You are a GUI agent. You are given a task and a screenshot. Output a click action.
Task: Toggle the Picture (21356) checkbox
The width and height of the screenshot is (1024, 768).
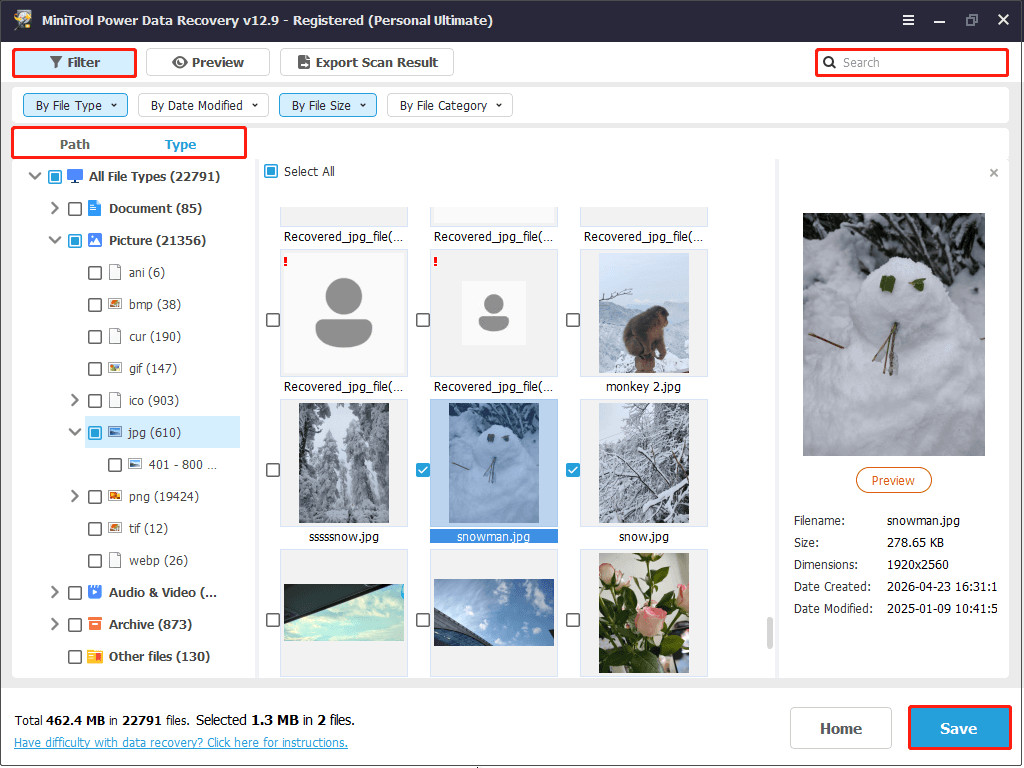point(75,241)
